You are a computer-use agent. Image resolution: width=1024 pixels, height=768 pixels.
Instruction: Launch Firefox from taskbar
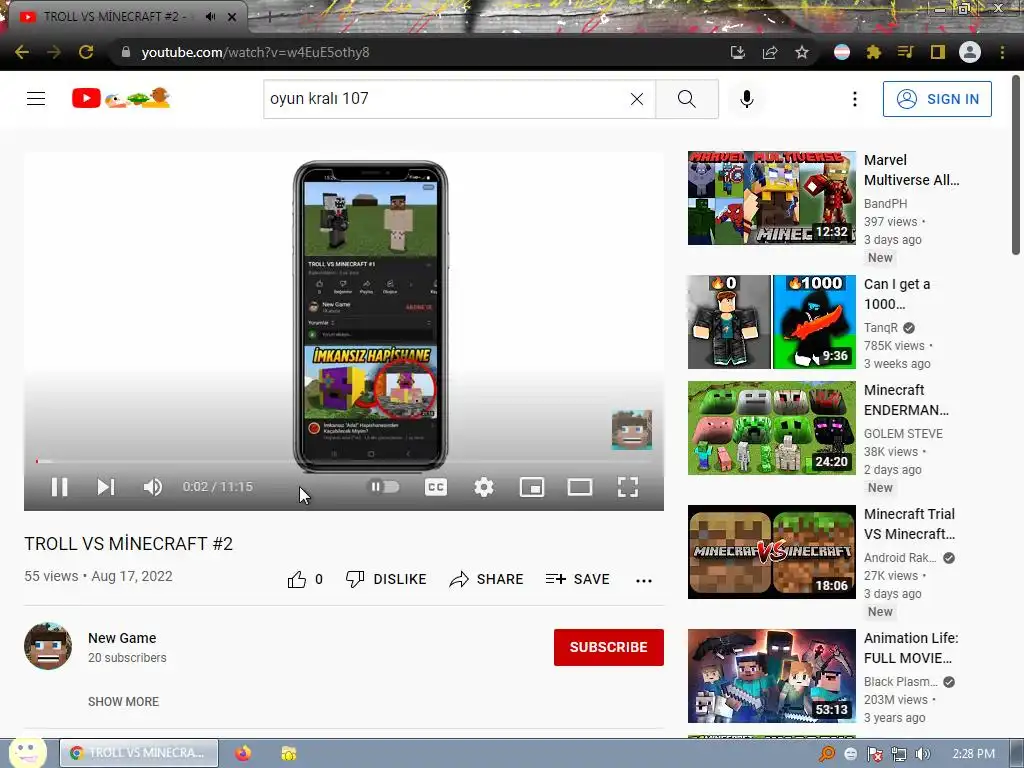243,753
